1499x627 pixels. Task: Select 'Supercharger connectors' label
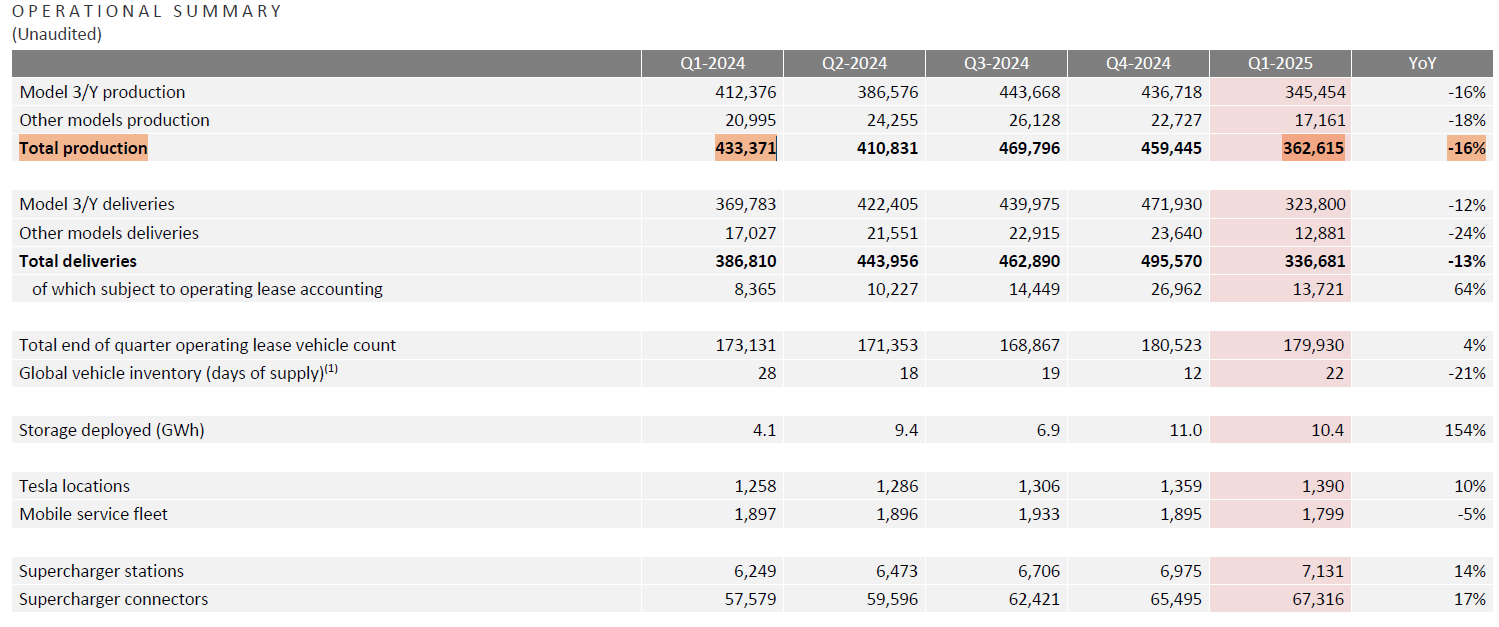(x=114, y=599)
